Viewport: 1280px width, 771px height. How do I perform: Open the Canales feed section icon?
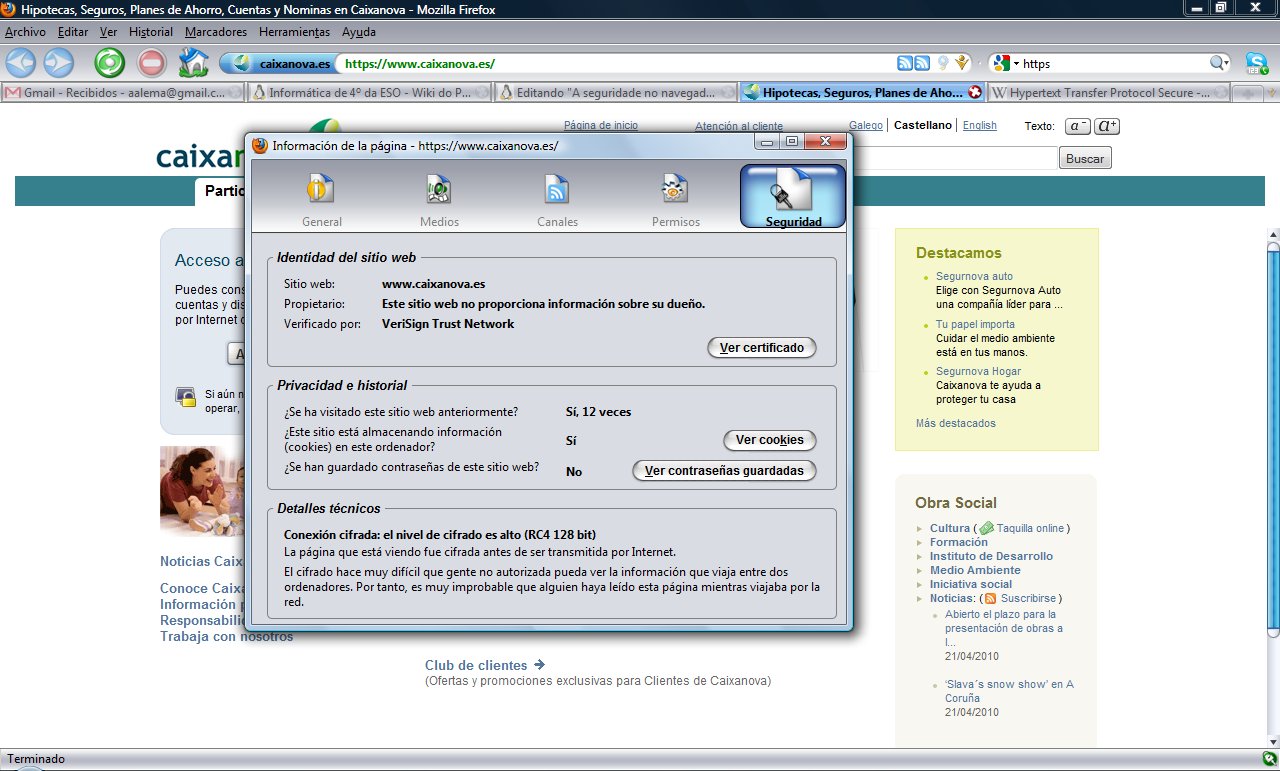pos(557,198)
